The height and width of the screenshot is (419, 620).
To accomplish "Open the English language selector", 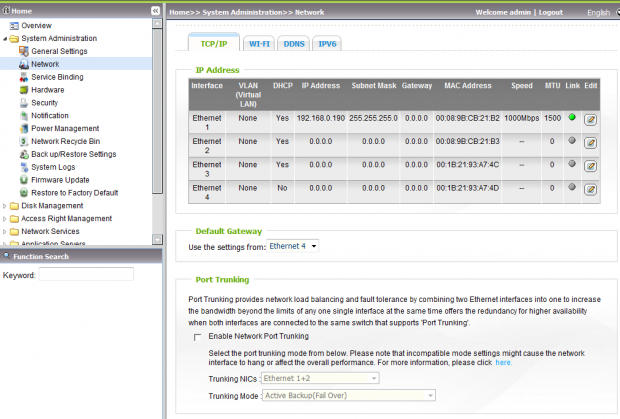I will click(x=603, y=13).
